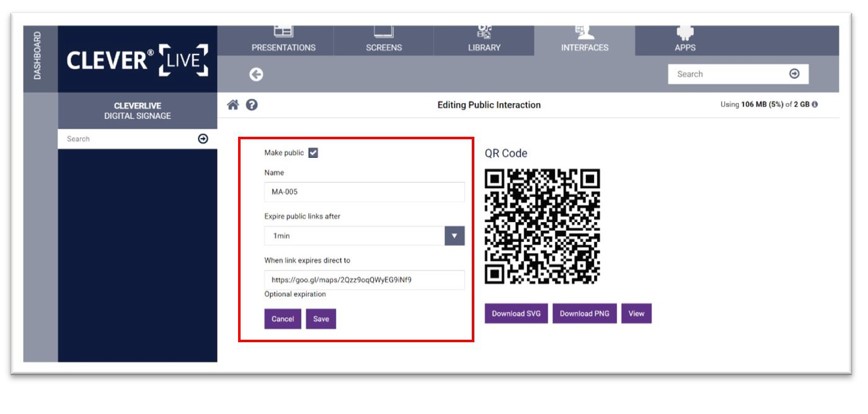Open the Library tab
This screenshot has height=414, width=868.
(x=484, y=40)
